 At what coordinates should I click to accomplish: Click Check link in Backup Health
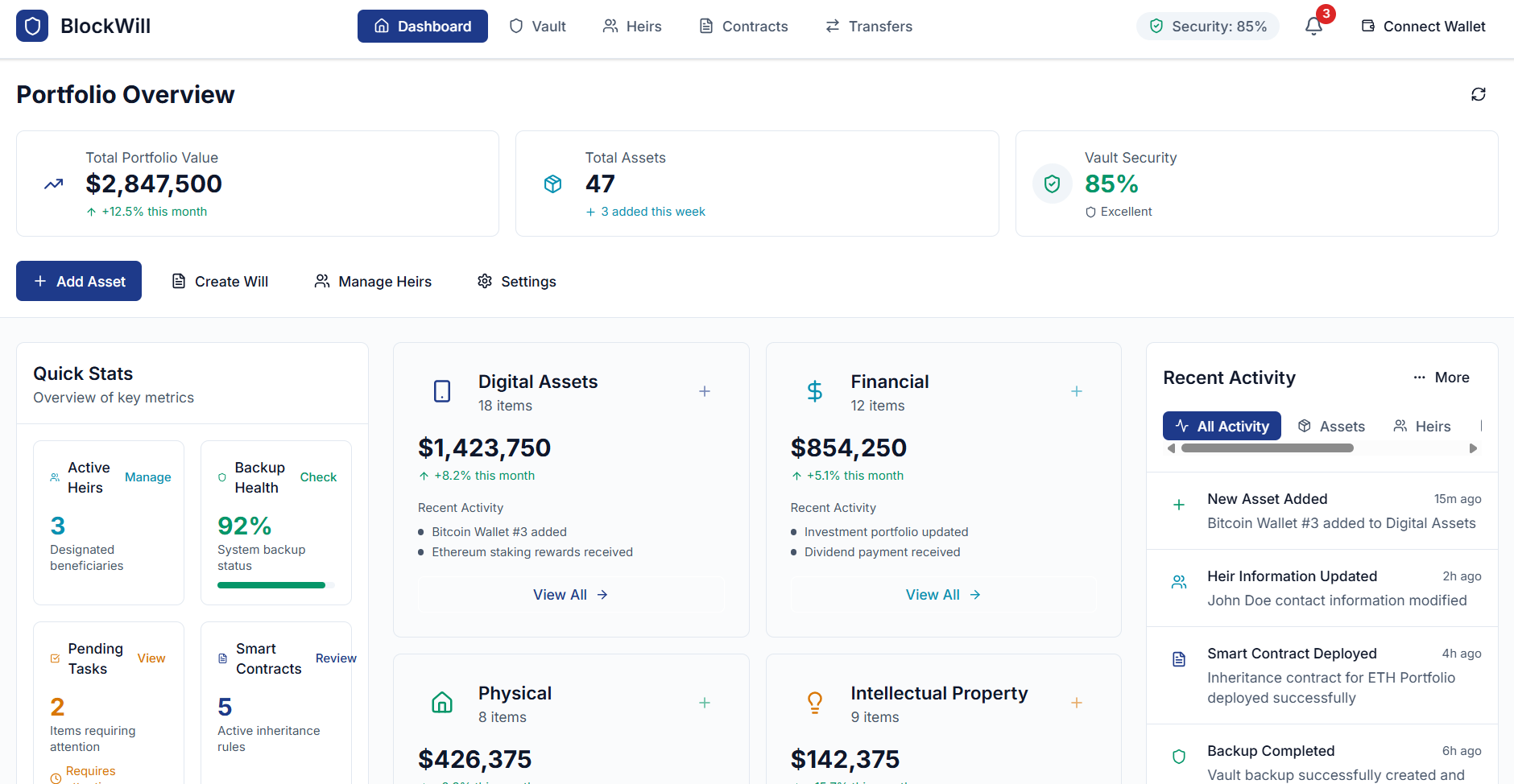click(x=318, y=477)
